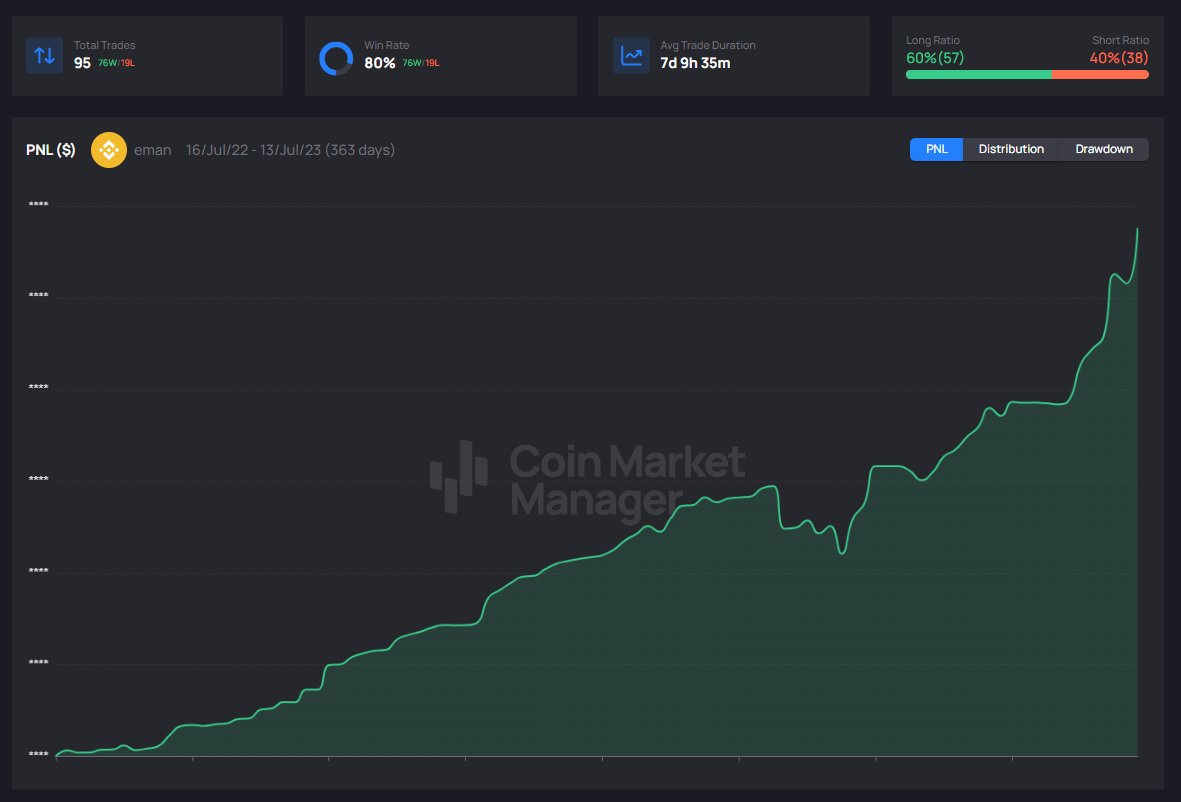The image size is (1181, 802).
Task: Click the PNL ($) chart title
Action: pos(50,150)
